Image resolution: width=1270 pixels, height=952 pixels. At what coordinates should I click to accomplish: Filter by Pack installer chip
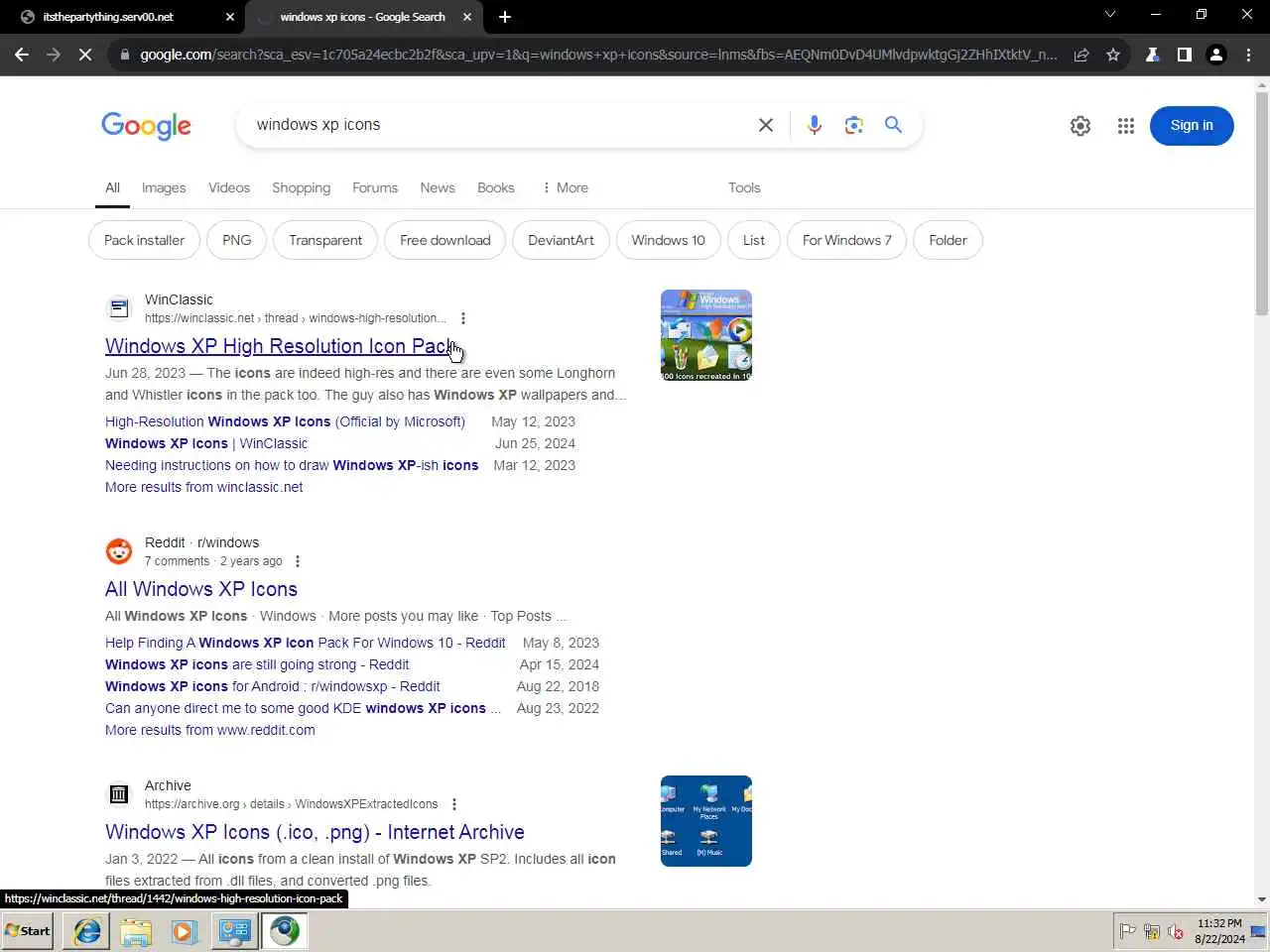click(x=144, y=240)
